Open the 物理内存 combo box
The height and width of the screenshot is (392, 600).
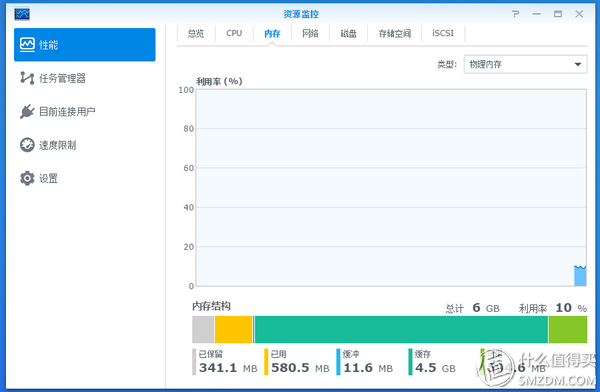(525, 64)
